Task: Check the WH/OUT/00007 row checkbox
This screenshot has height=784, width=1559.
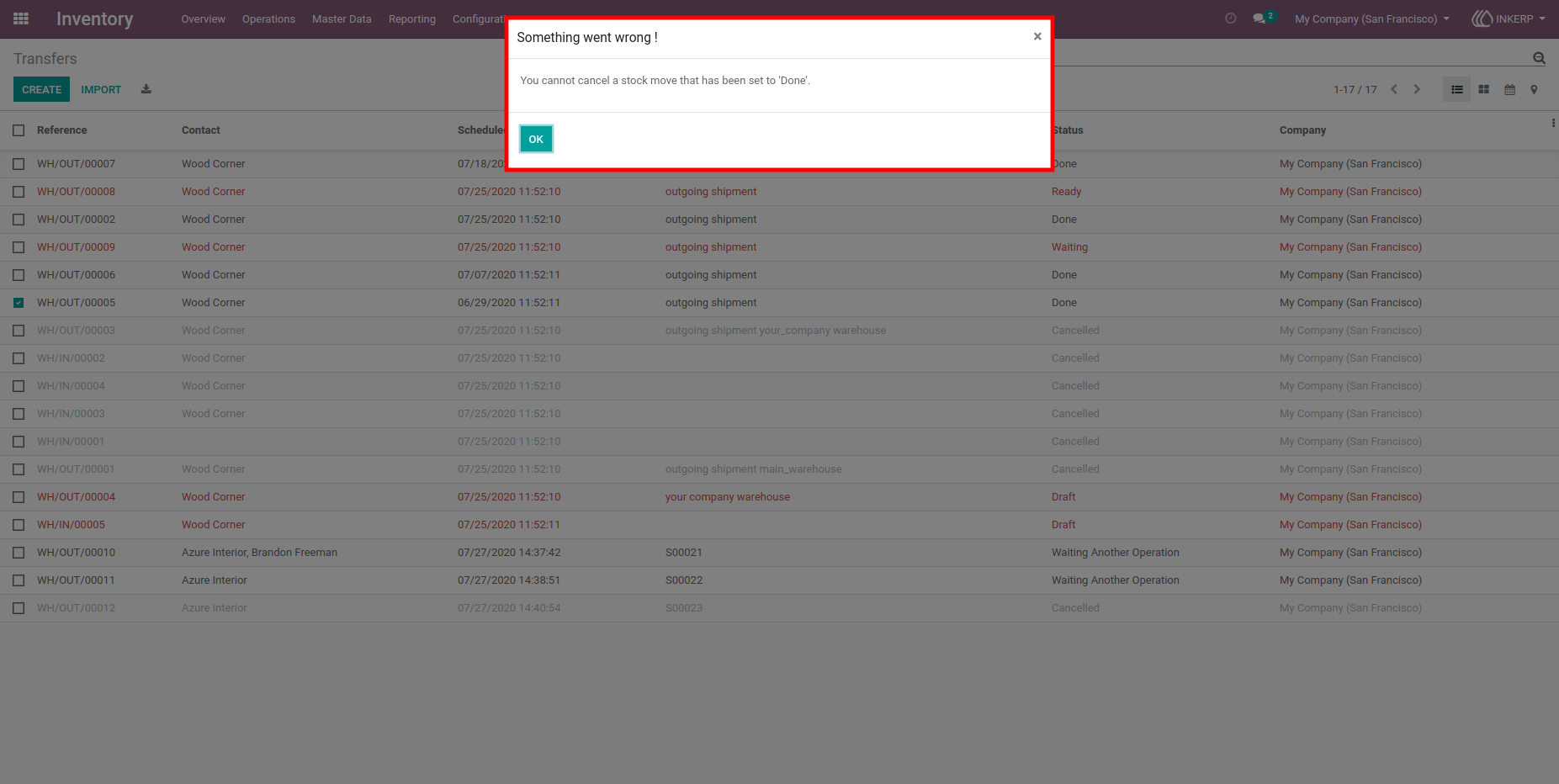Action: 19,164
